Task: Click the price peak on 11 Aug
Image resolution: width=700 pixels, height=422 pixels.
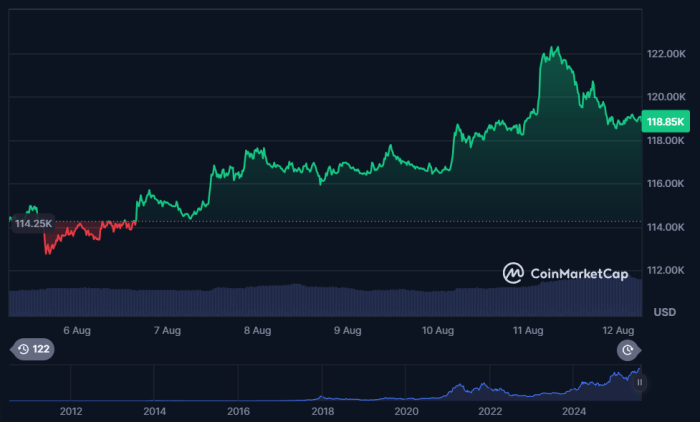Action: pos(551,47)
